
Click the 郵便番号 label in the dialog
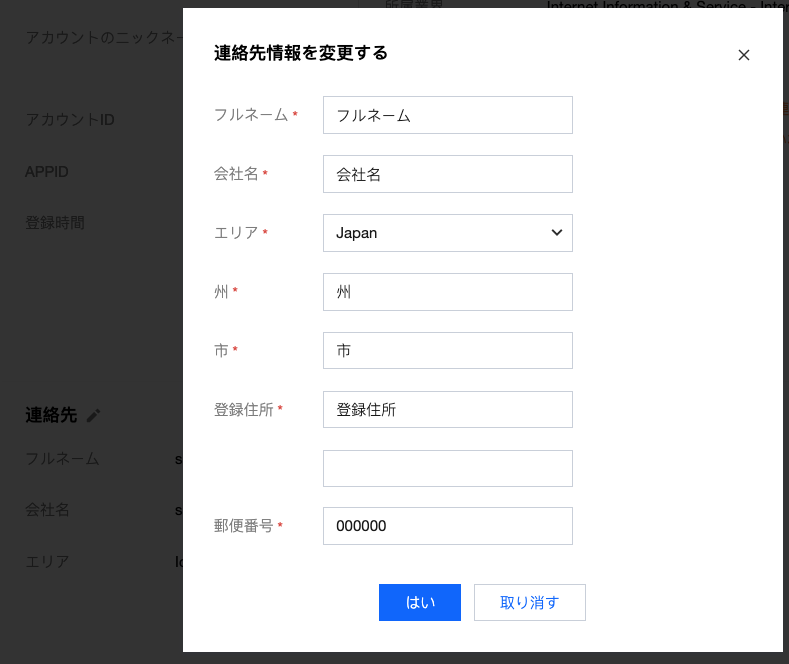click(244, 526)
